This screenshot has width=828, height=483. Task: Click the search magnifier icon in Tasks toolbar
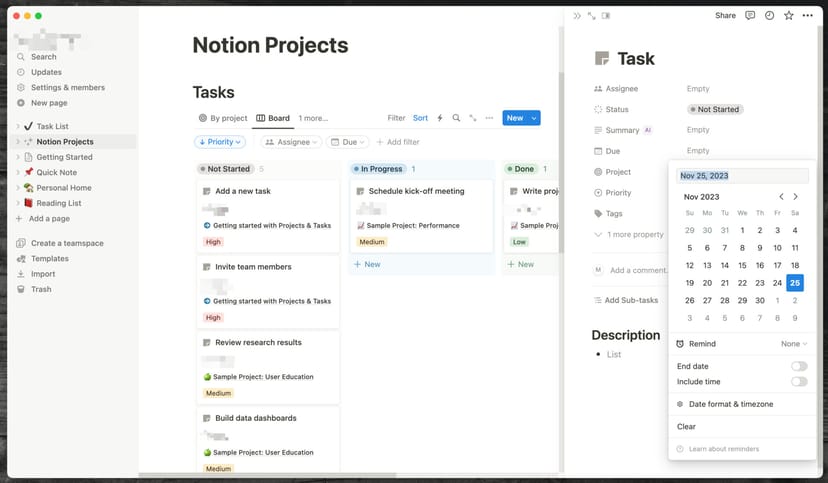[456, 118]
